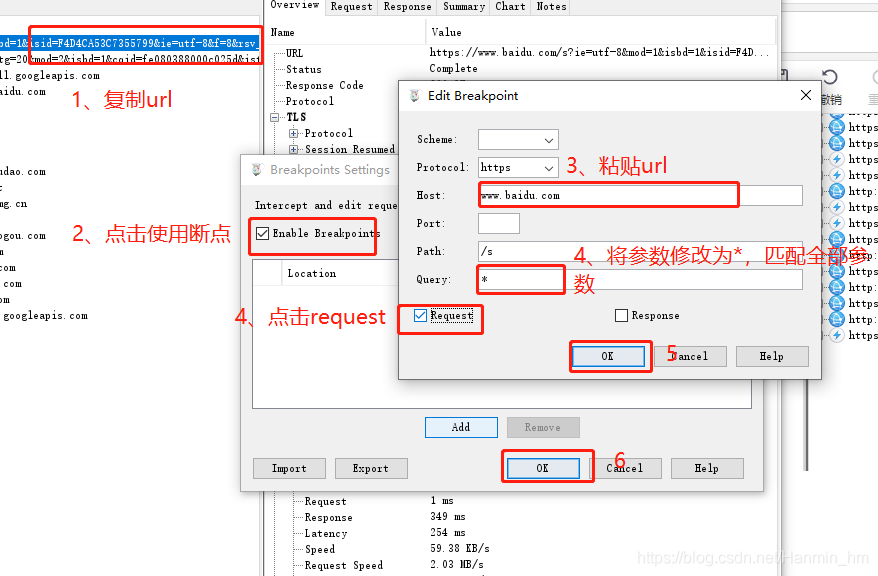Screen dimensions: 878x576
Task: Select the googleapis.com host above aidu.com
Action: pyautogui.click(x=50, y=76)
